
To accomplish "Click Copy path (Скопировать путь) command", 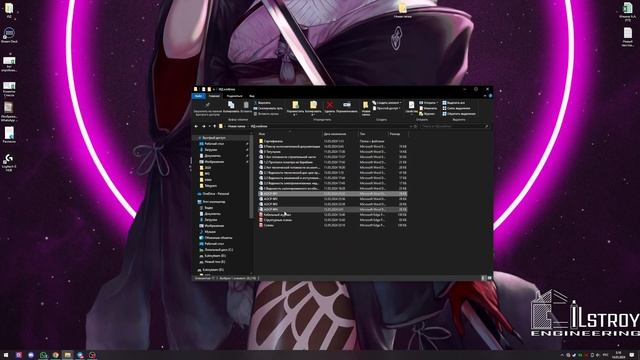I will (268, 108).
